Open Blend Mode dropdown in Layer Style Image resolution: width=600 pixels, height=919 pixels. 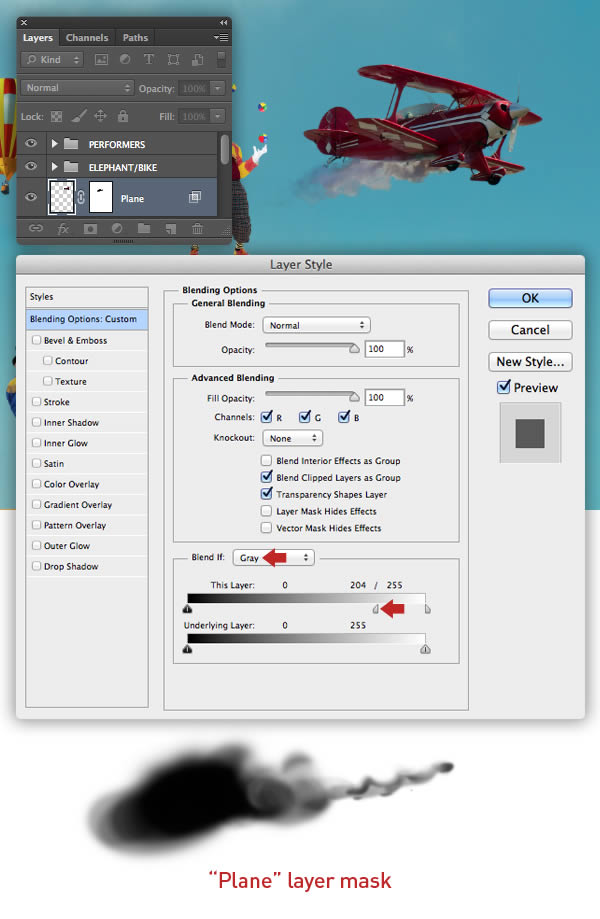click(x=316, y=325)
